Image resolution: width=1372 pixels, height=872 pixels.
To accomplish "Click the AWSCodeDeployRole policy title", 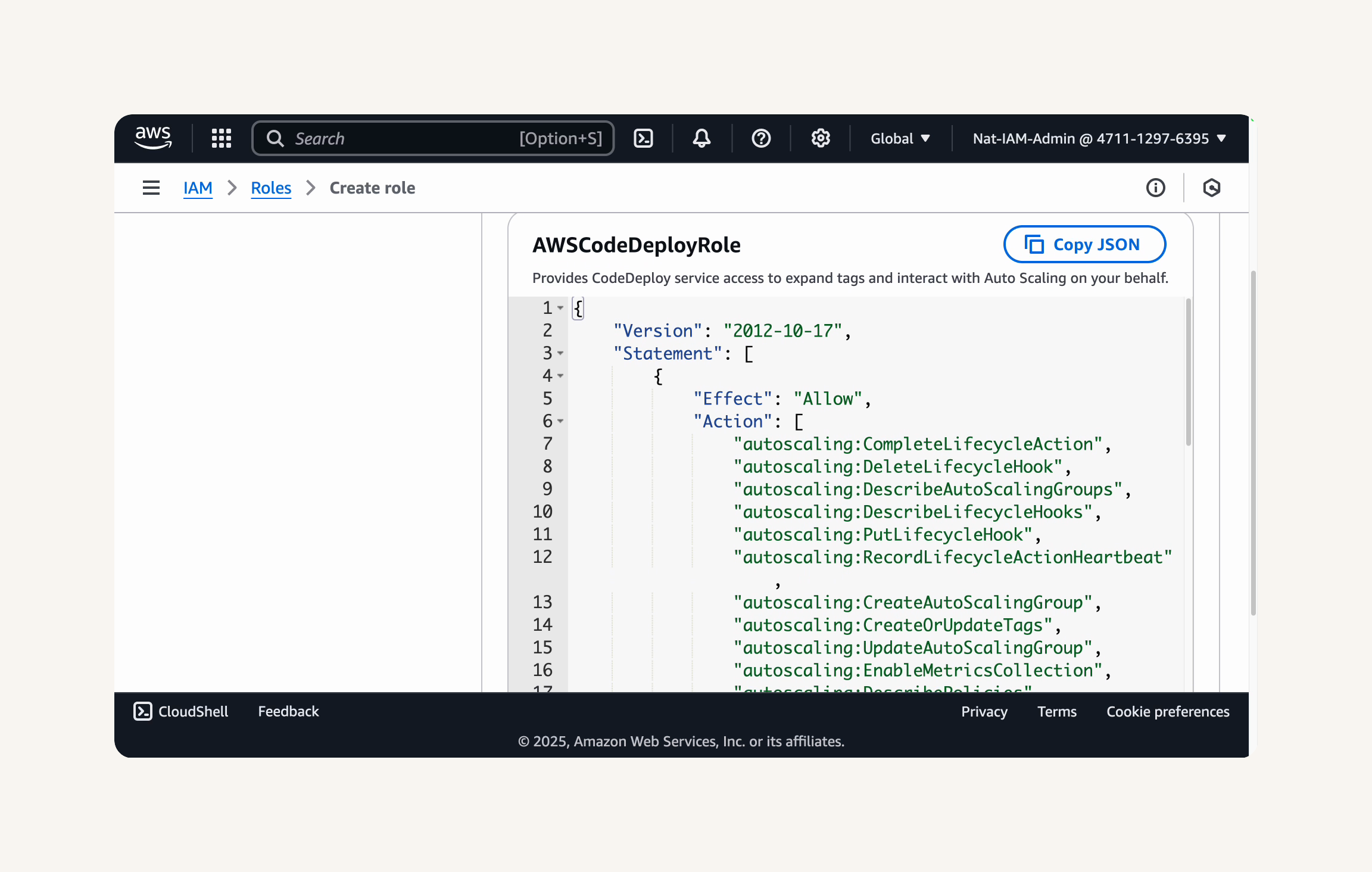I will 637,245.
